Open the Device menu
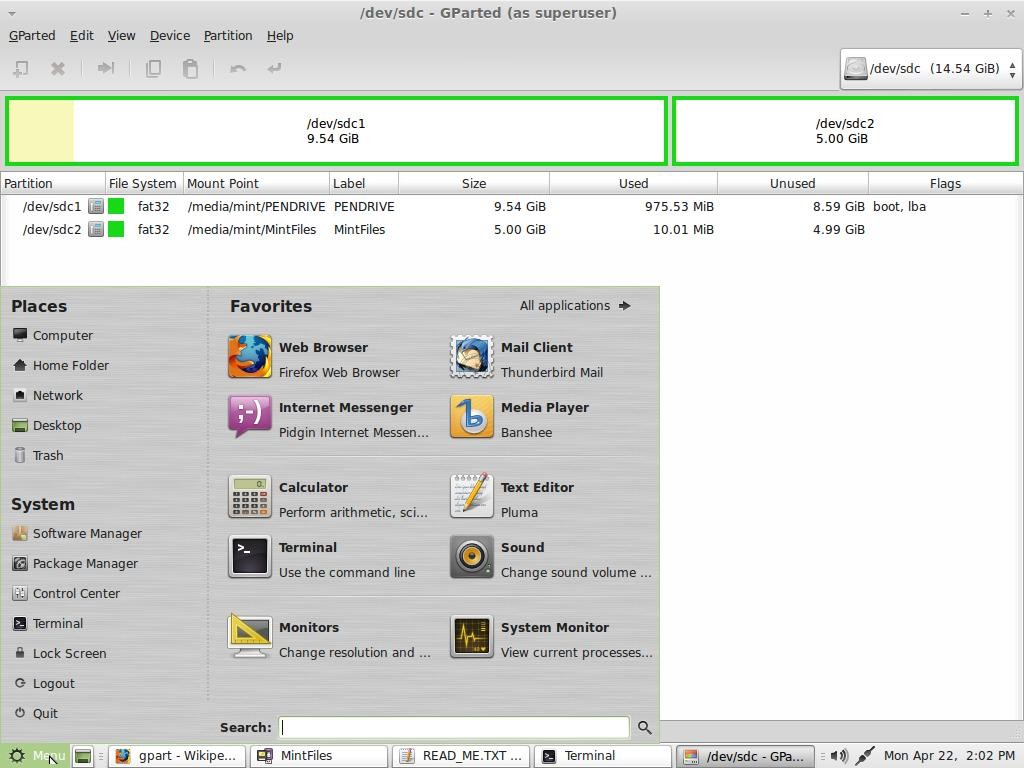 [x=169, y=35]
